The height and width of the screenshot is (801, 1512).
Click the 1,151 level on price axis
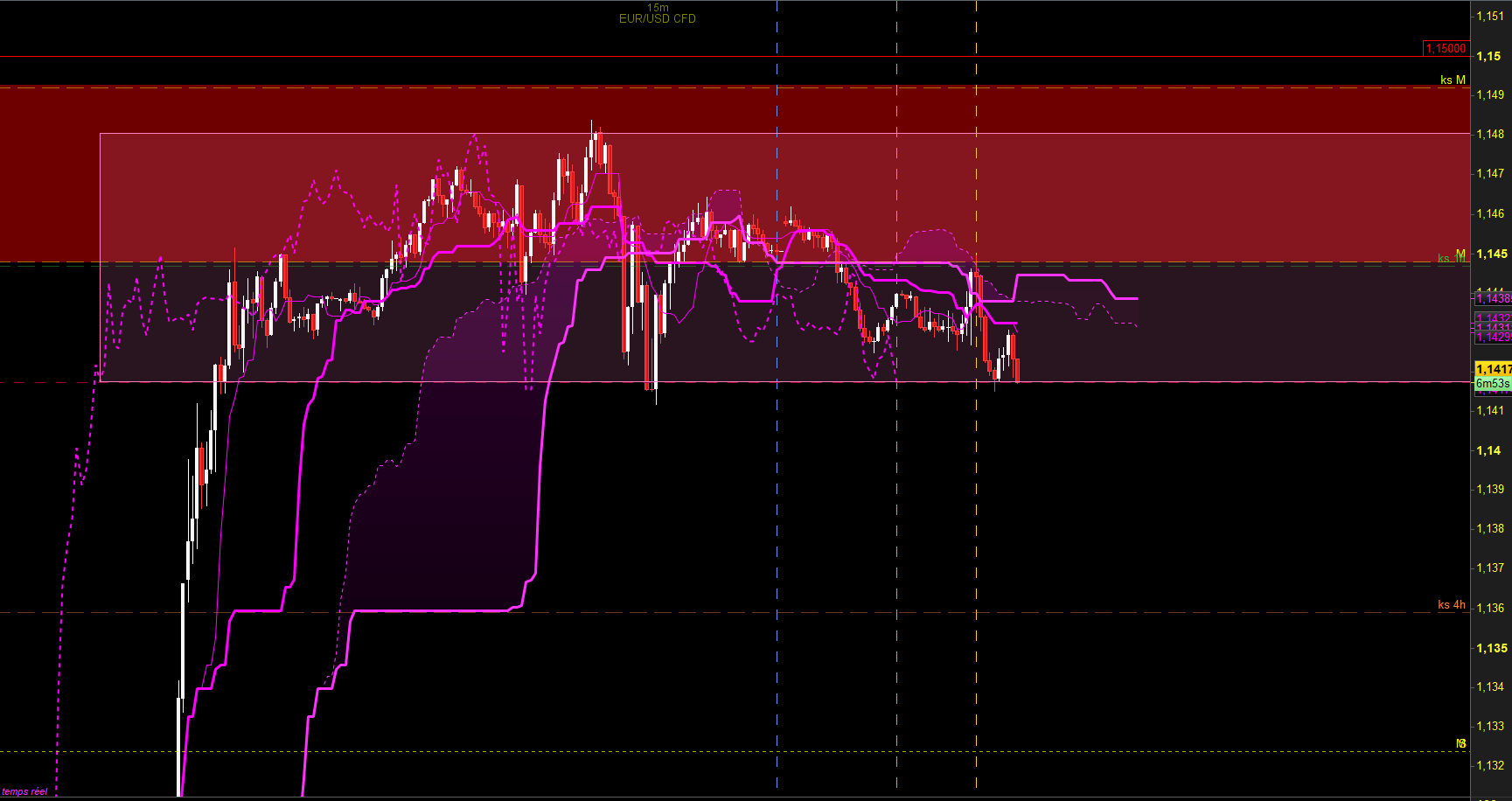click(x=1490, y=16)
